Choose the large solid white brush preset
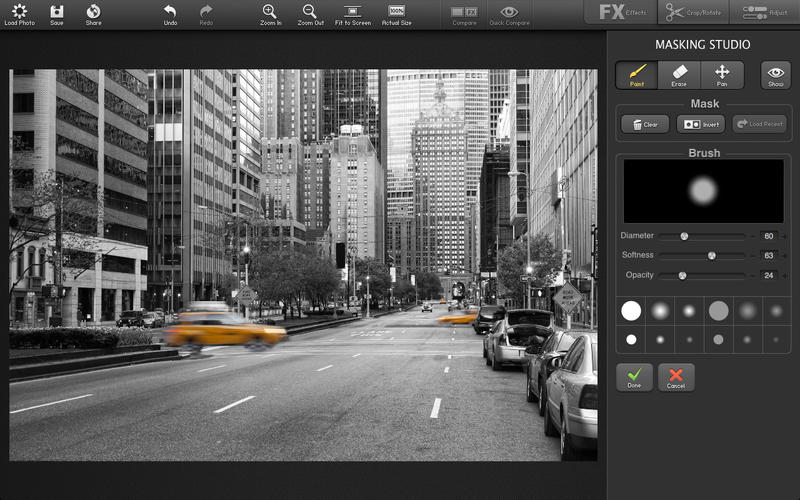800x500 pixels. tap(631, 311)
